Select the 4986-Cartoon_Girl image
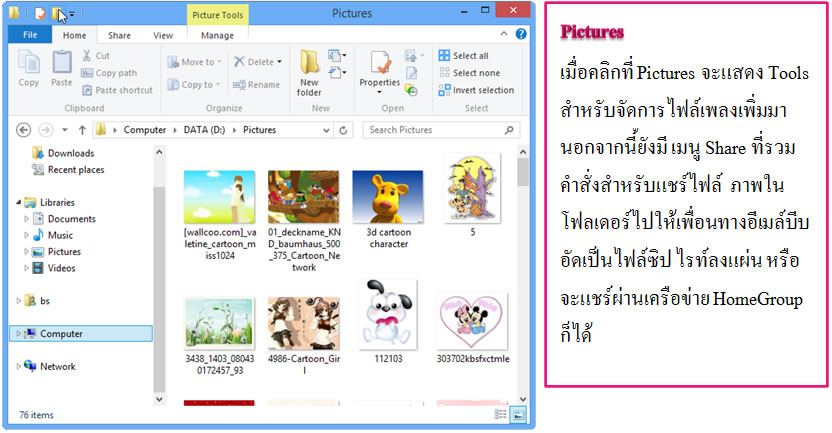The height and width of the screenshot is (433, 832). pos(304,323)
